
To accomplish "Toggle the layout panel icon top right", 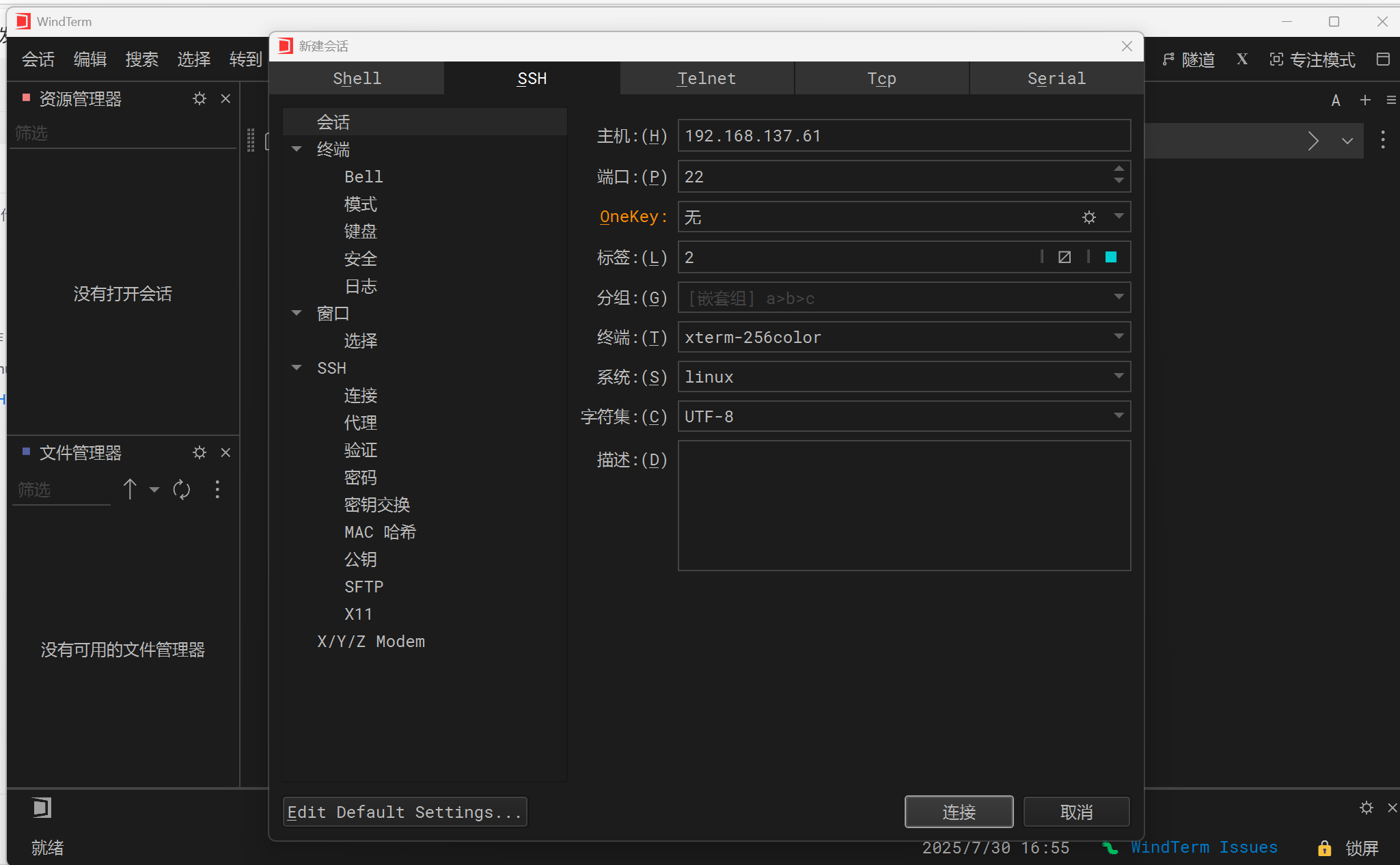I will (1384, 59).
